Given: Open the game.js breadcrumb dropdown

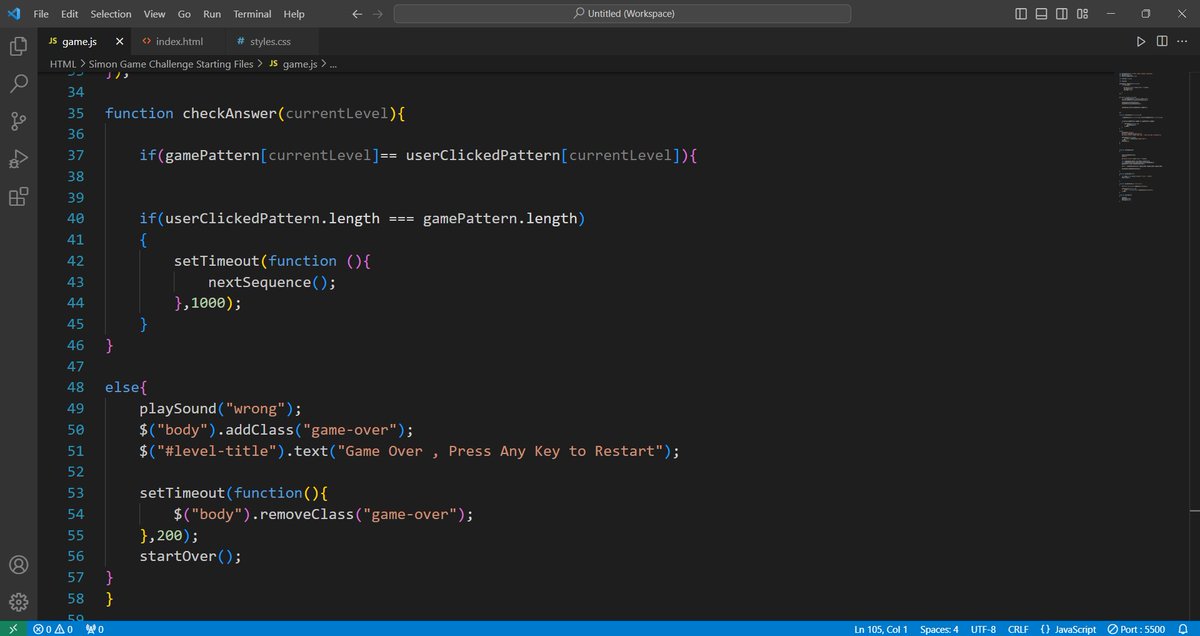Looking at the screenshot, I should (x=297, y=63).
